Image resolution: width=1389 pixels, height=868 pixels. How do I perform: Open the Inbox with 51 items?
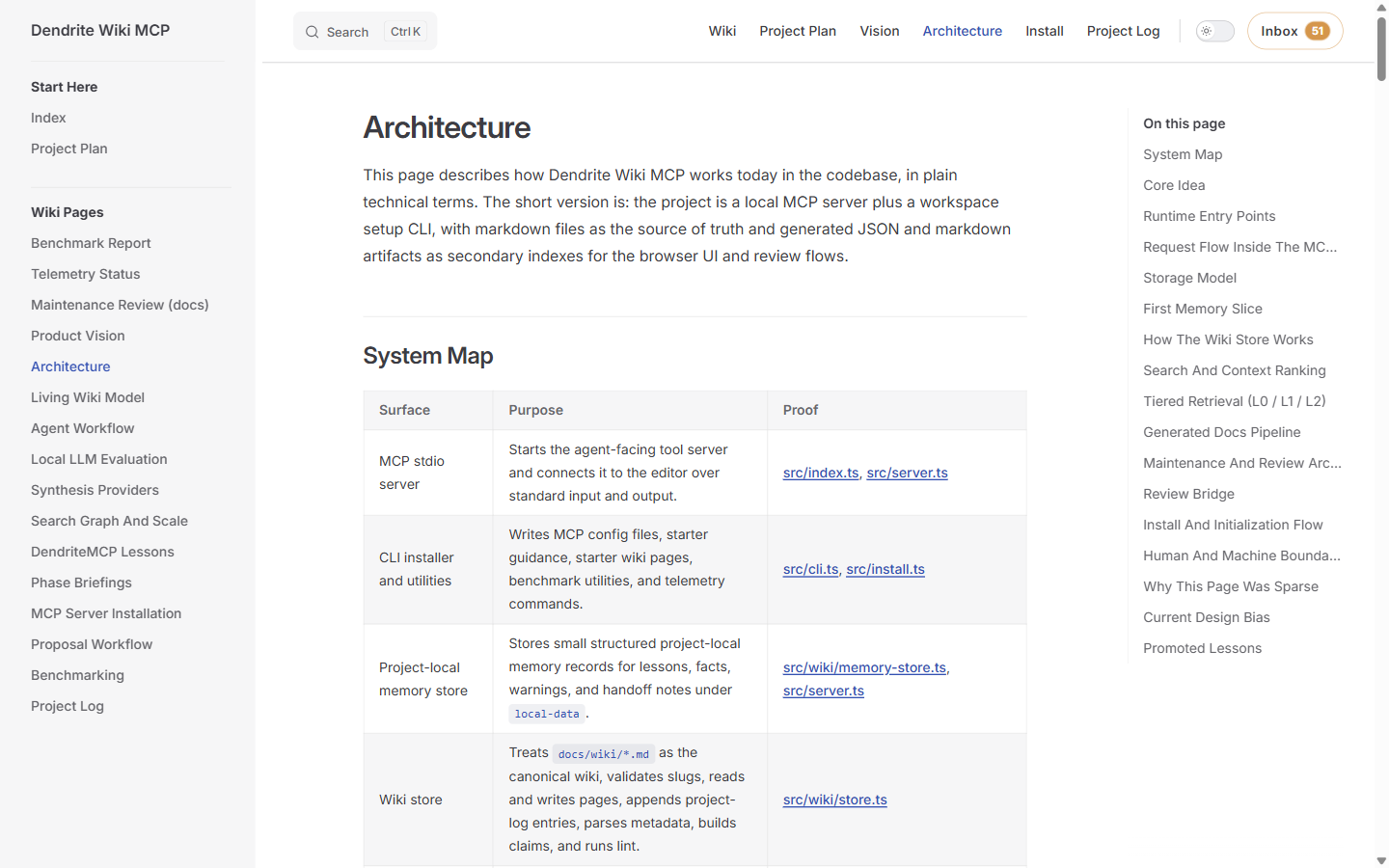1294,31
